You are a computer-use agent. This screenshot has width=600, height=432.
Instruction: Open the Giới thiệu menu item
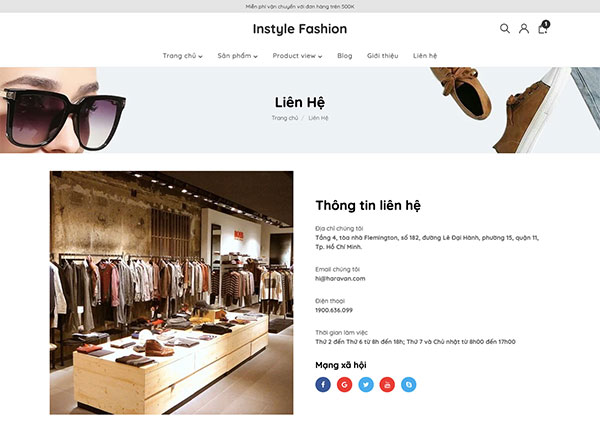click(x=383, y=55)
